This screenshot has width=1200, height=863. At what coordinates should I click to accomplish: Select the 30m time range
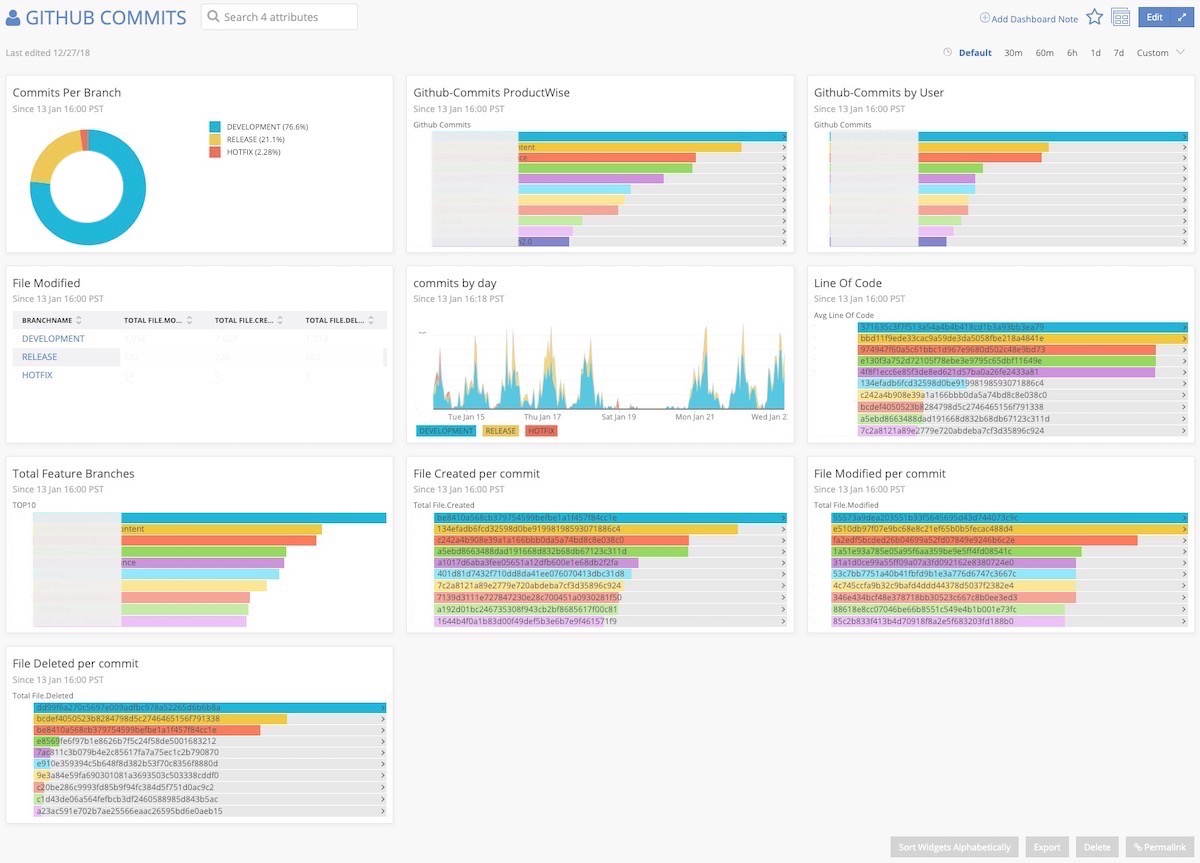tap(1013, 53)
